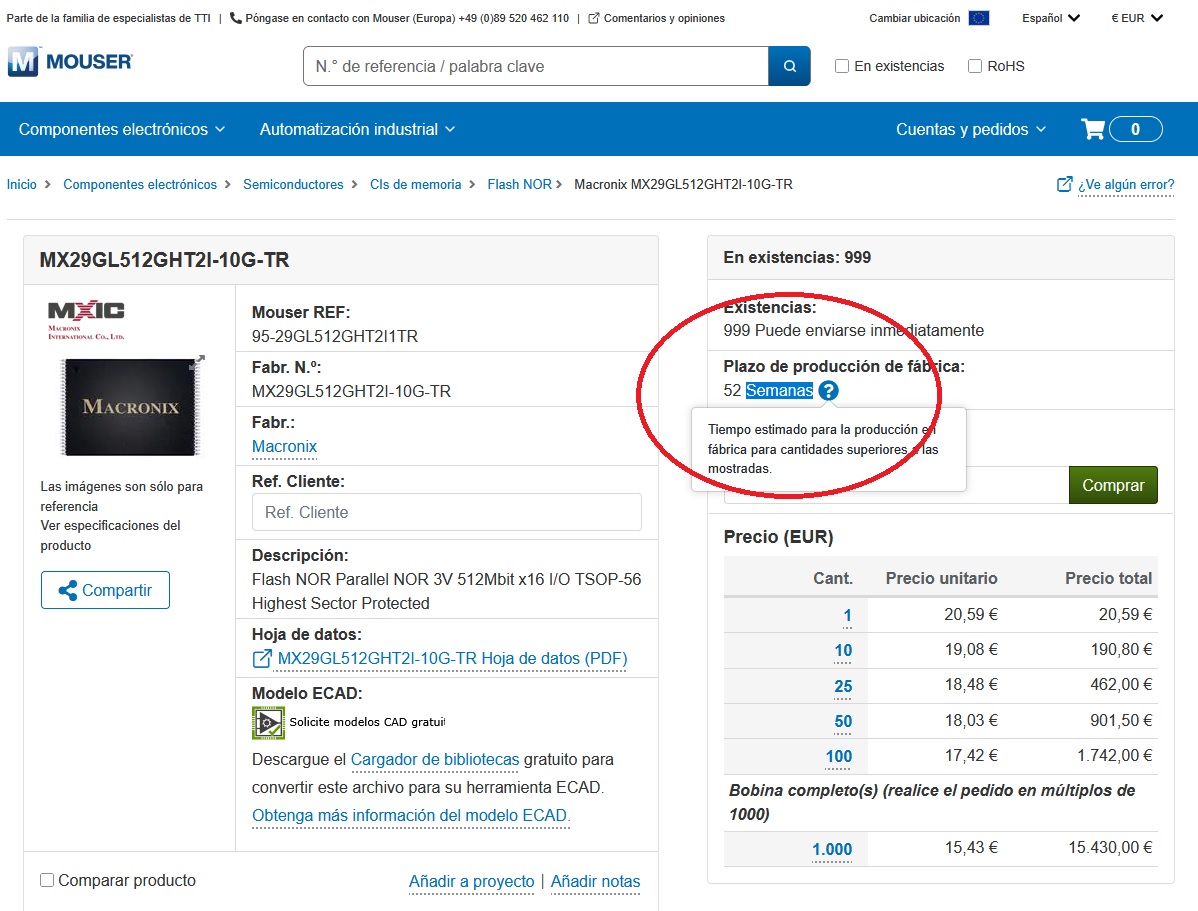Select quantity 10 price break
The image size is (1198, 911).
point(843,650)
